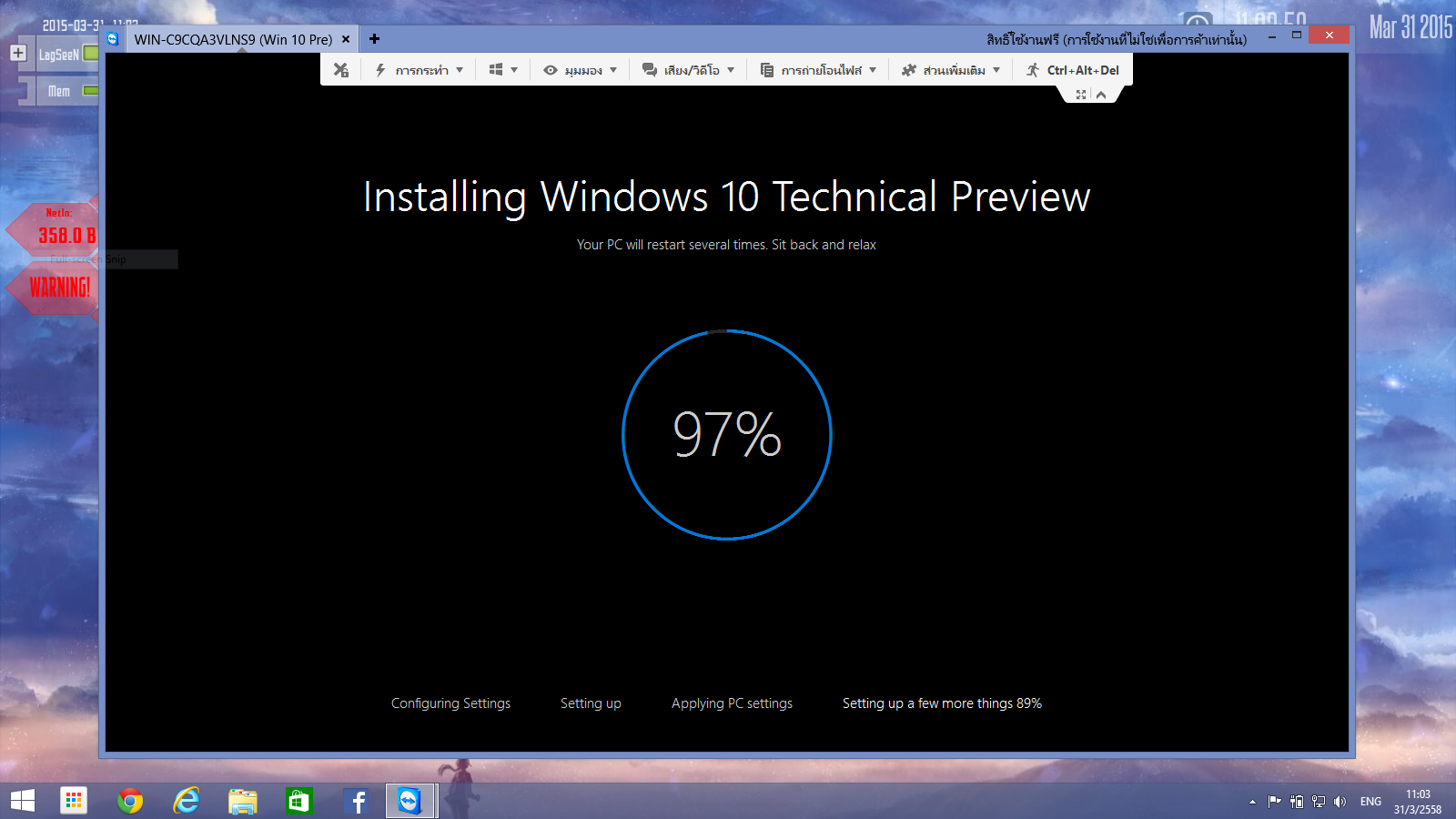Click the TeamViewer logo in the title bar
The height and width of the screenshot is (819, 1456).
(x=113, y=38)
